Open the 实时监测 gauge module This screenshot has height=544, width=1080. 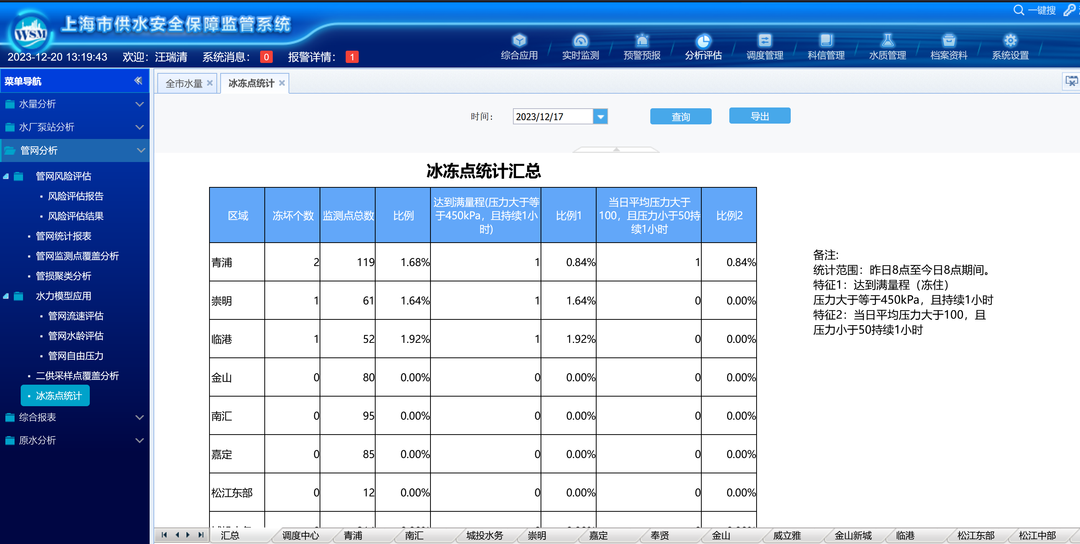pos(581,46)
